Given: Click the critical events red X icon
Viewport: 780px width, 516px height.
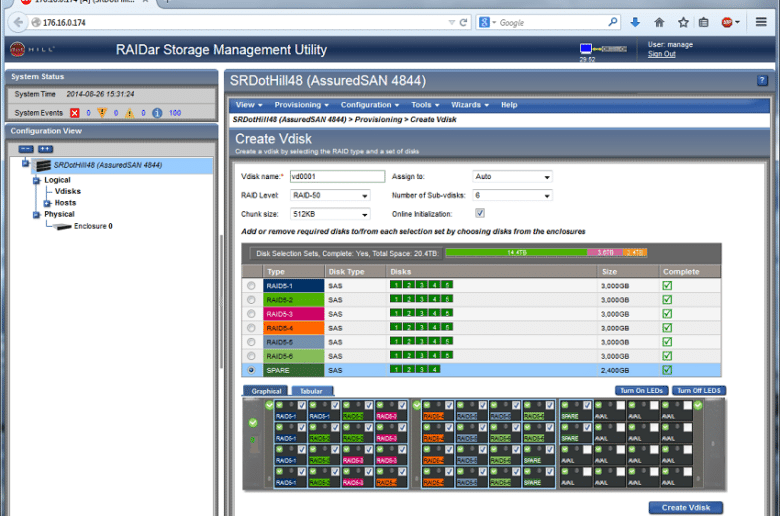Looking at the screenshot, I should 75,113.
